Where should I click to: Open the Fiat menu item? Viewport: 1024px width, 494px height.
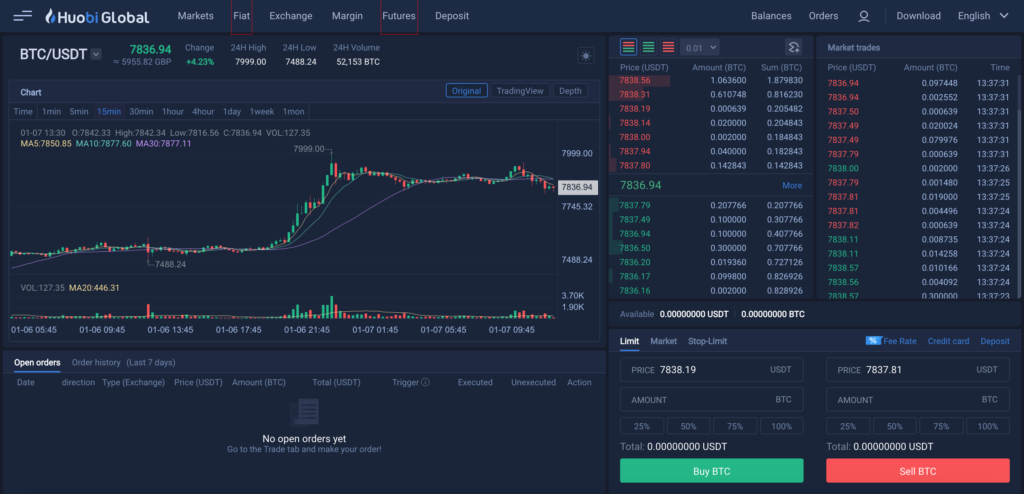[x=242, y=16]
